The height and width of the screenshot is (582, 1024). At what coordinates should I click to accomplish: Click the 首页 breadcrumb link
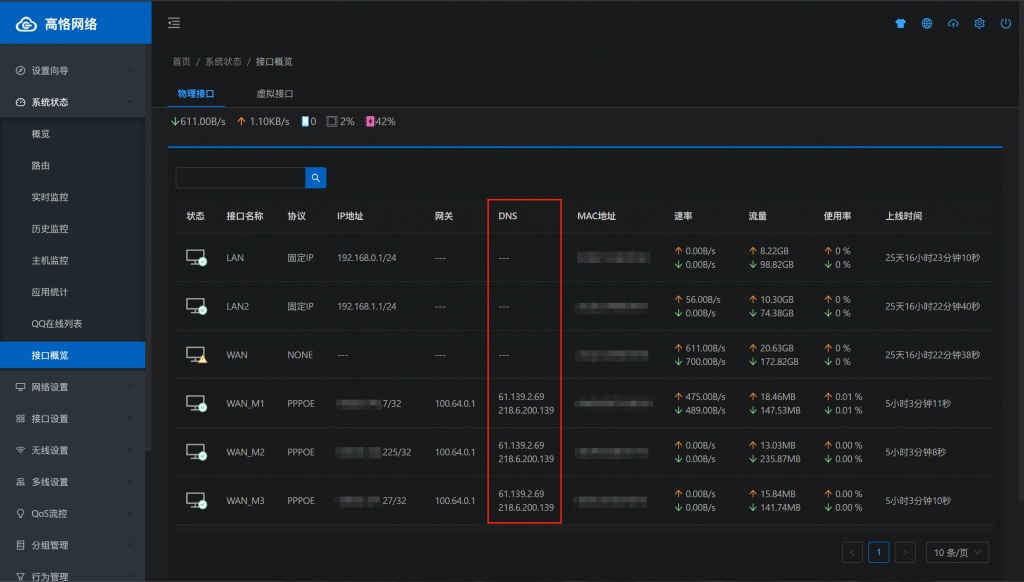click(x=181, y=62)
